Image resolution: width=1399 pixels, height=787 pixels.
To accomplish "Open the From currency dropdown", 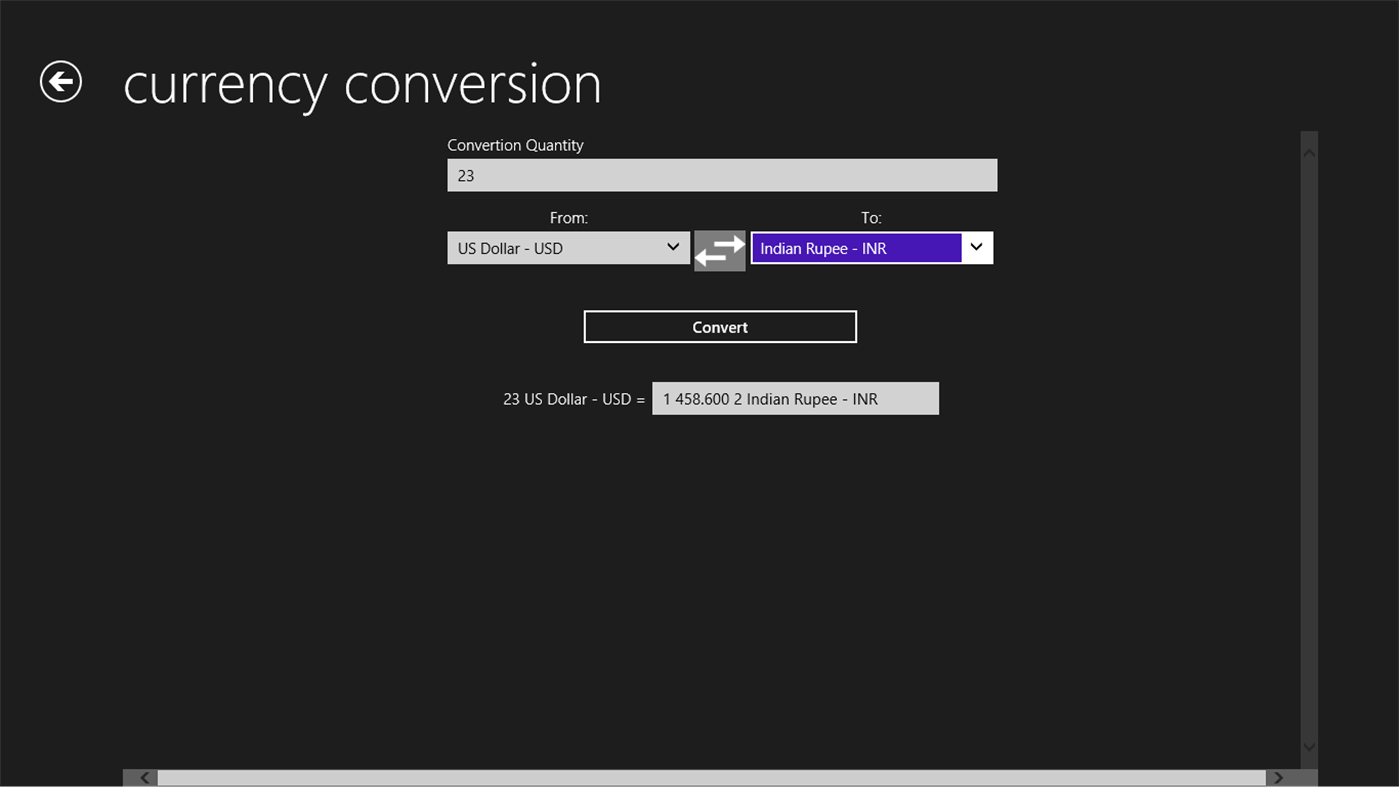I will coord(568,248).
